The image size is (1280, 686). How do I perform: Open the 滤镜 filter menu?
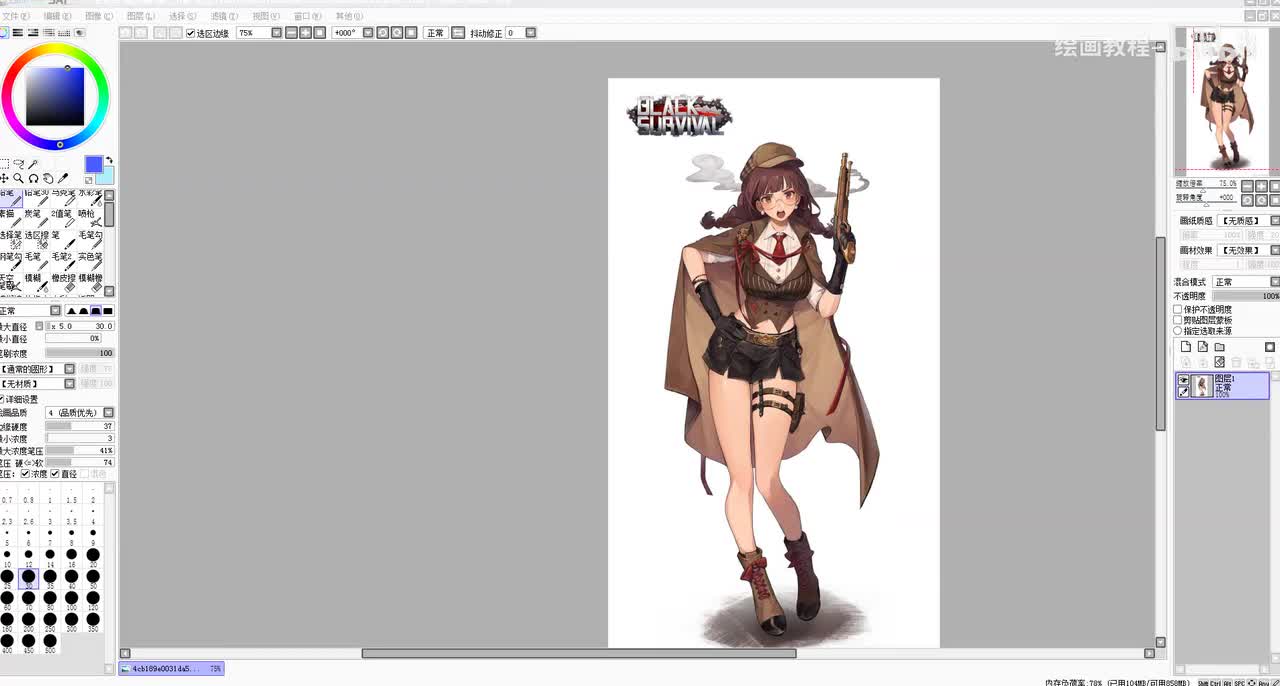point(225,17)
